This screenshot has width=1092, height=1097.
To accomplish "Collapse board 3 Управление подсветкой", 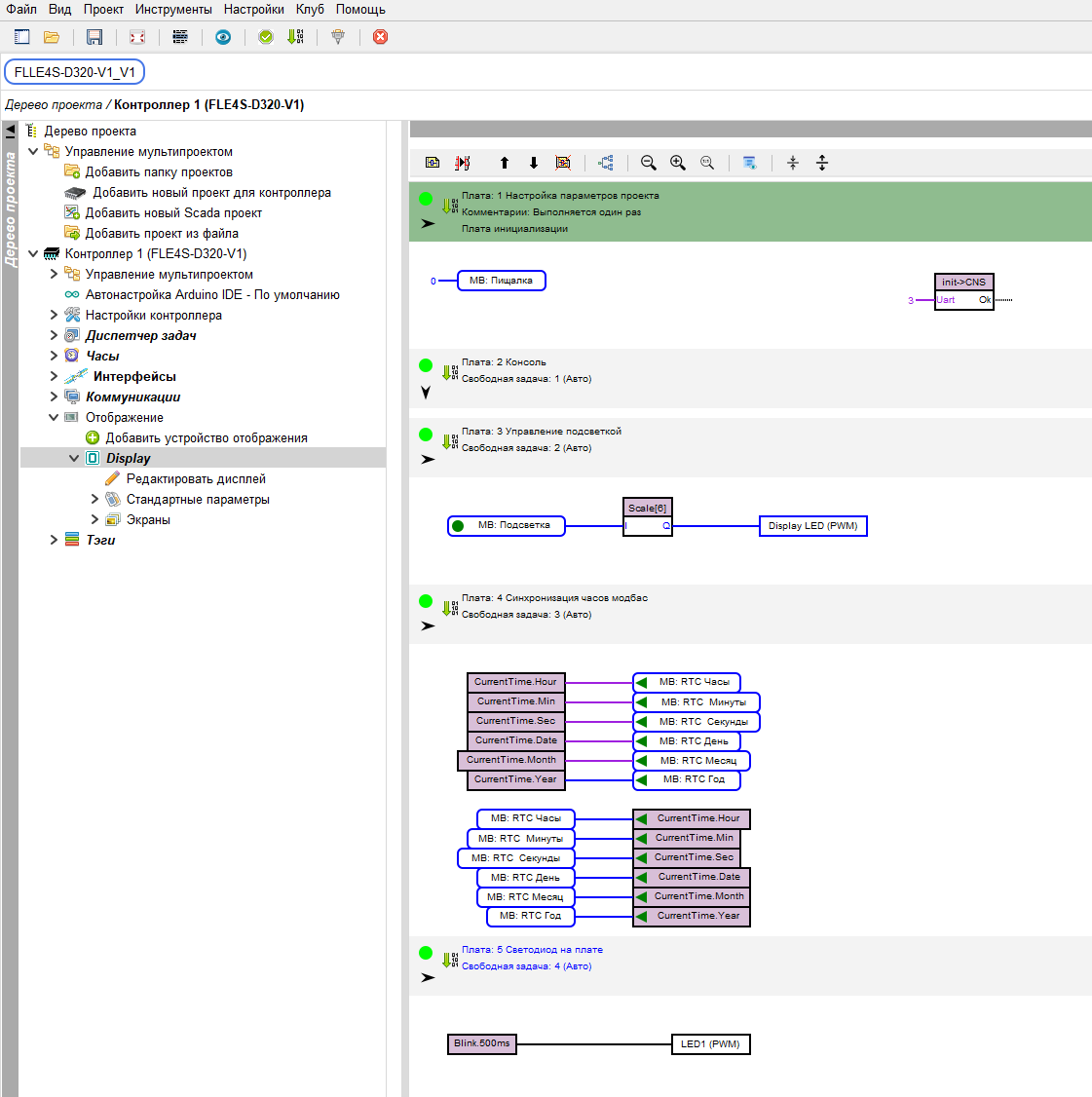I will 428,460.
